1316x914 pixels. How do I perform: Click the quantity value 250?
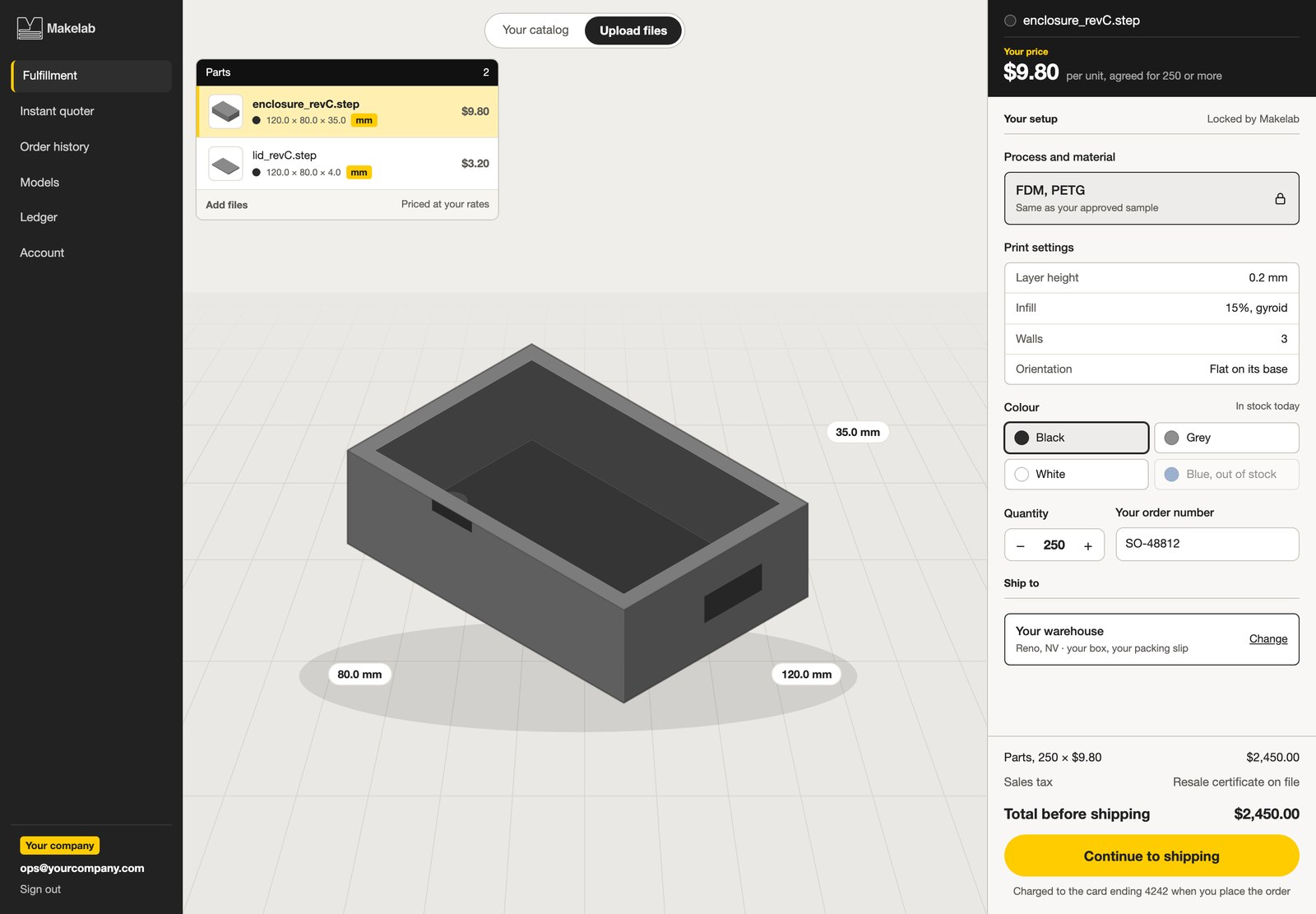1054,545
